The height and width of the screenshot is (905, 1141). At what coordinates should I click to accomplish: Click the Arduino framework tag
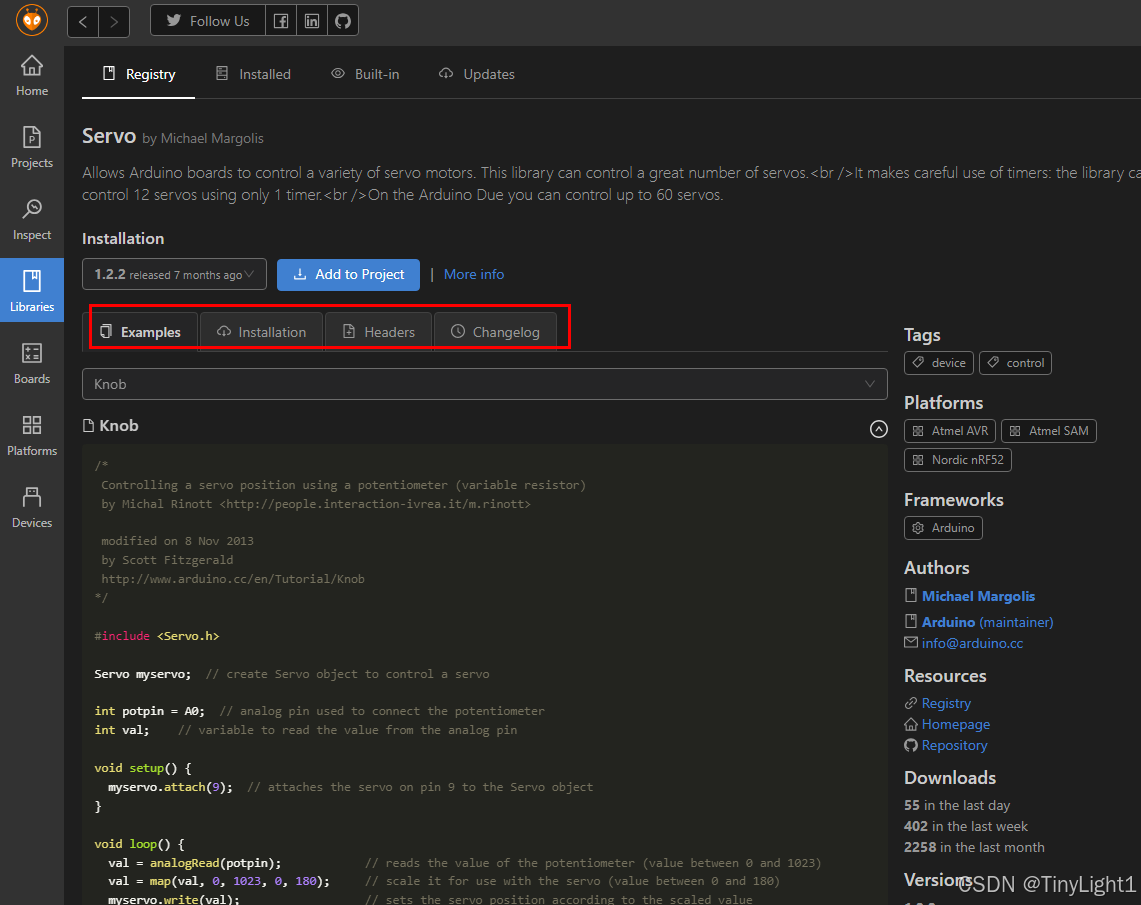(943, 528)
